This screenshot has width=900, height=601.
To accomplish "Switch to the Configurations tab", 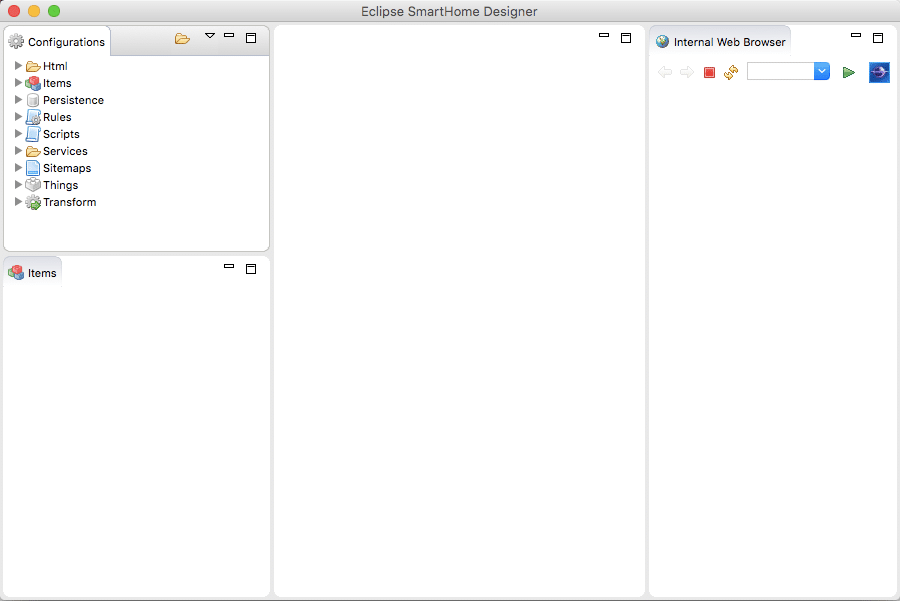I will coord(57,41).
